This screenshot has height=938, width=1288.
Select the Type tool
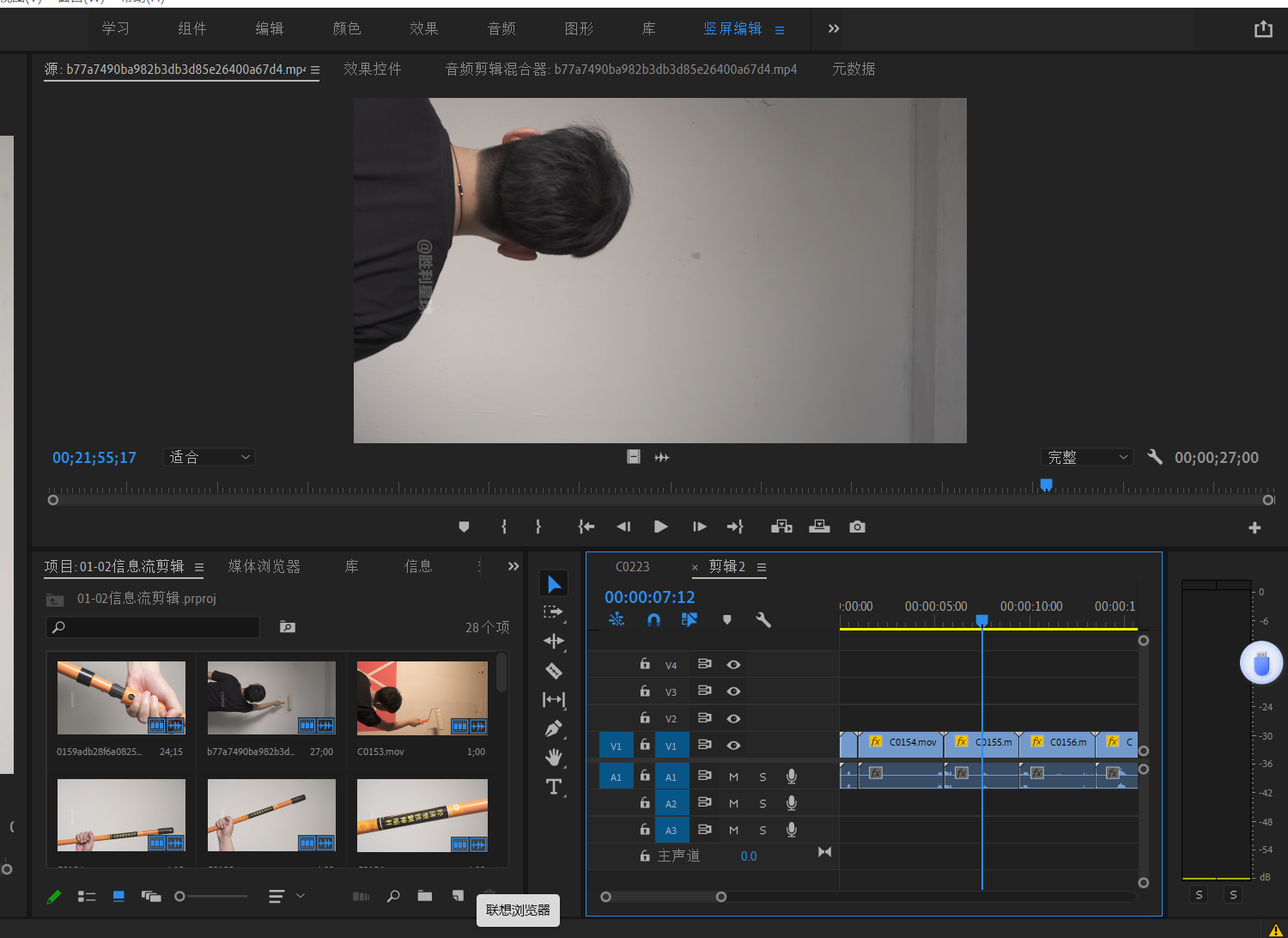click(x=554, y=787)
